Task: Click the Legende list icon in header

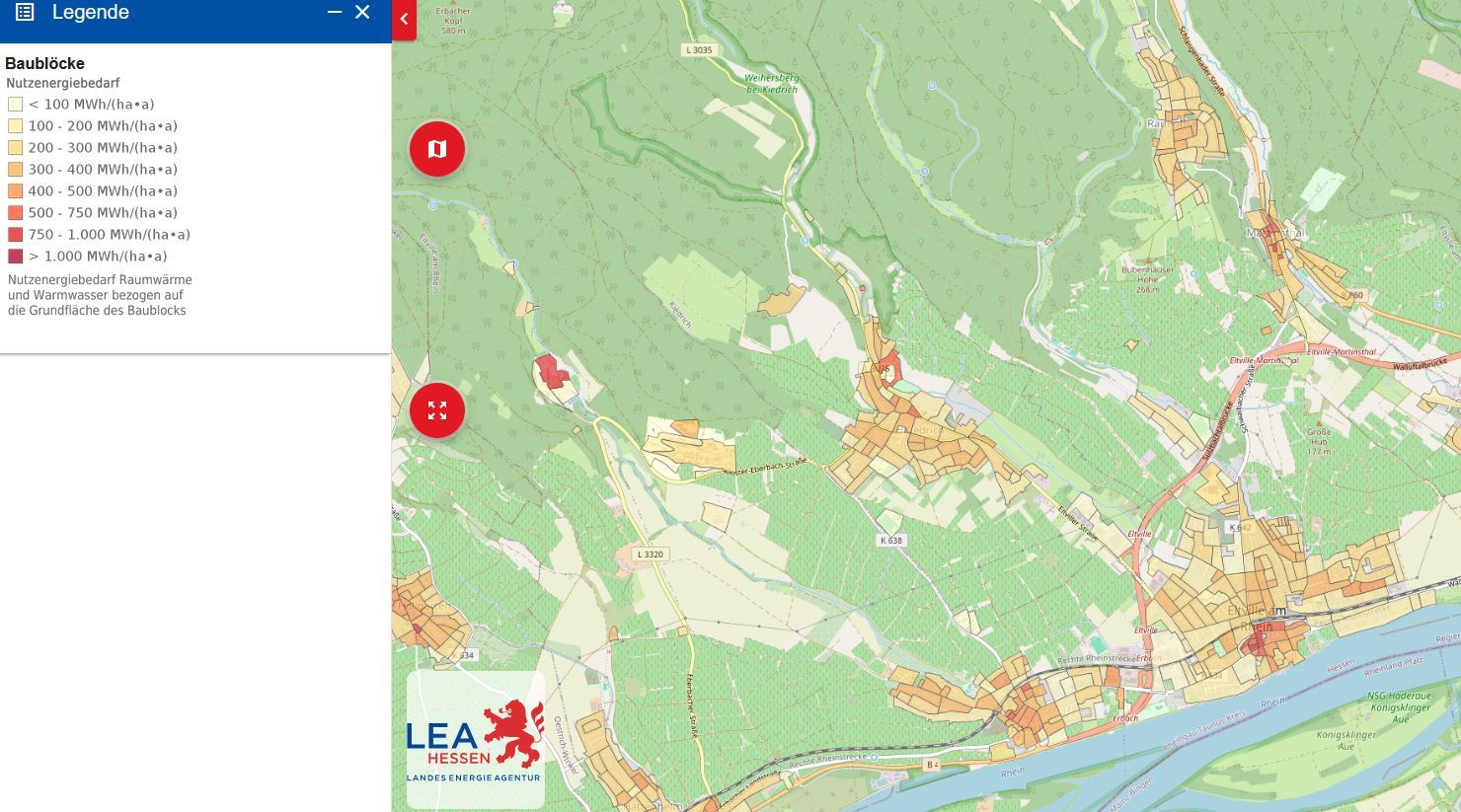Action: coord(25,13)
